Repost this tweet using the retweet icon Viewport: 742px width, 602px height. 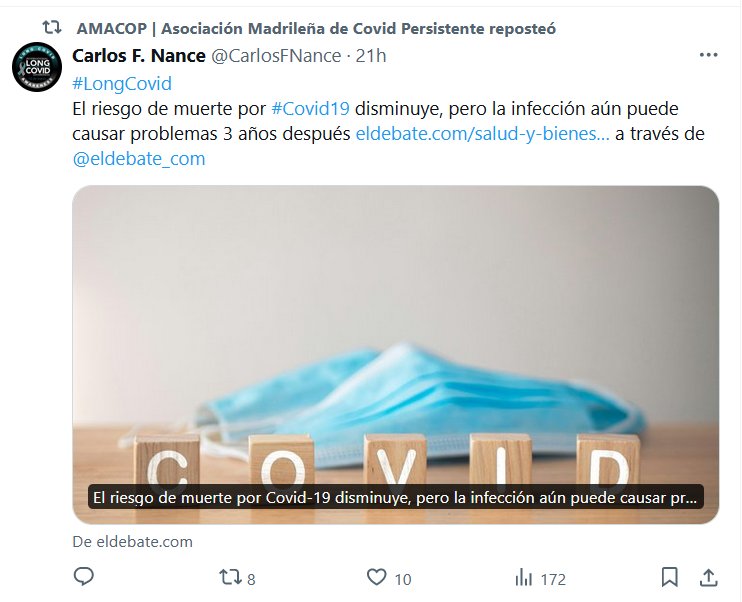pos(230,578)
